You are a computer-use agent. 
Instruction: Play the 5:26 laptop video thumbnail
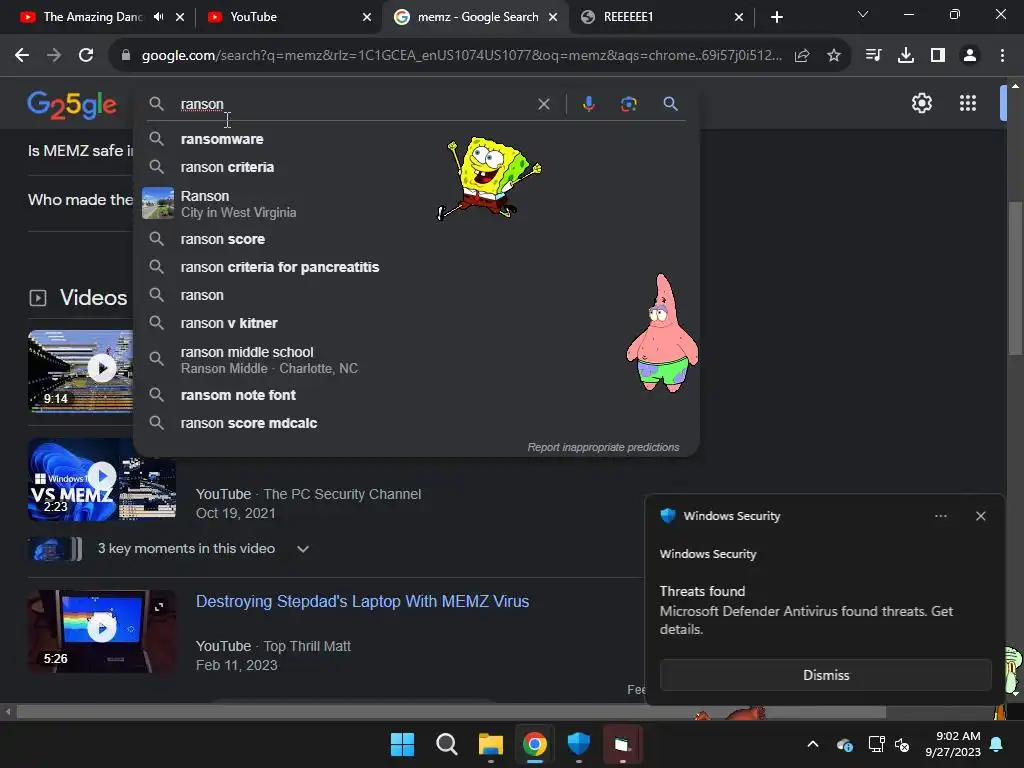(102, 628)
